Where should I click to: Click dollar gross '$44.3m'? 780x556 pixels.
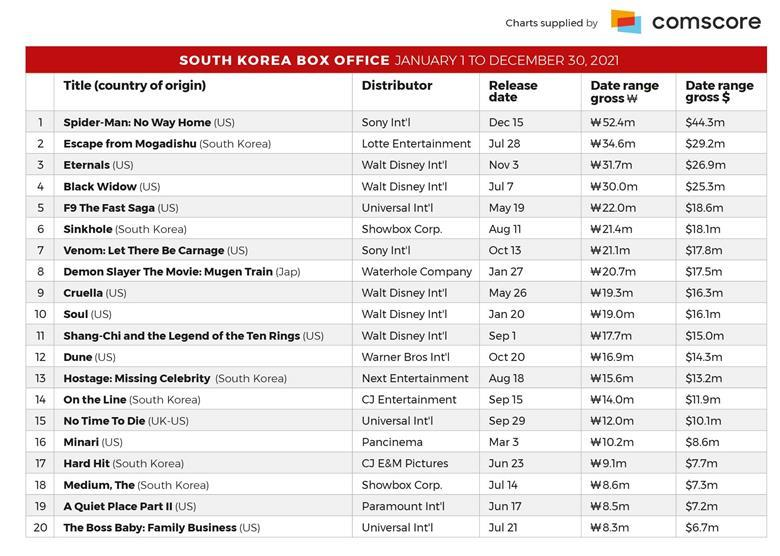pos(705,122)
